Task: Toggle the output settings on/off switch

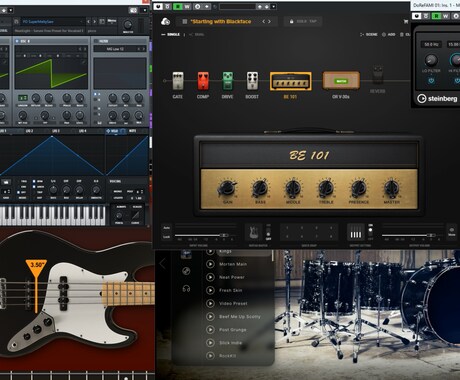Action: coord(370,232)
